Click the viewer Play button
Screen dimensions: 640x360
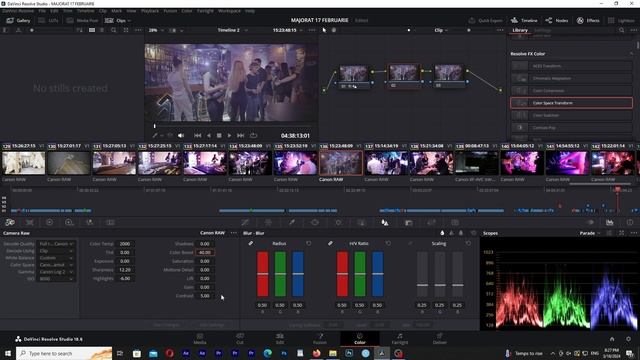(229, 136)
